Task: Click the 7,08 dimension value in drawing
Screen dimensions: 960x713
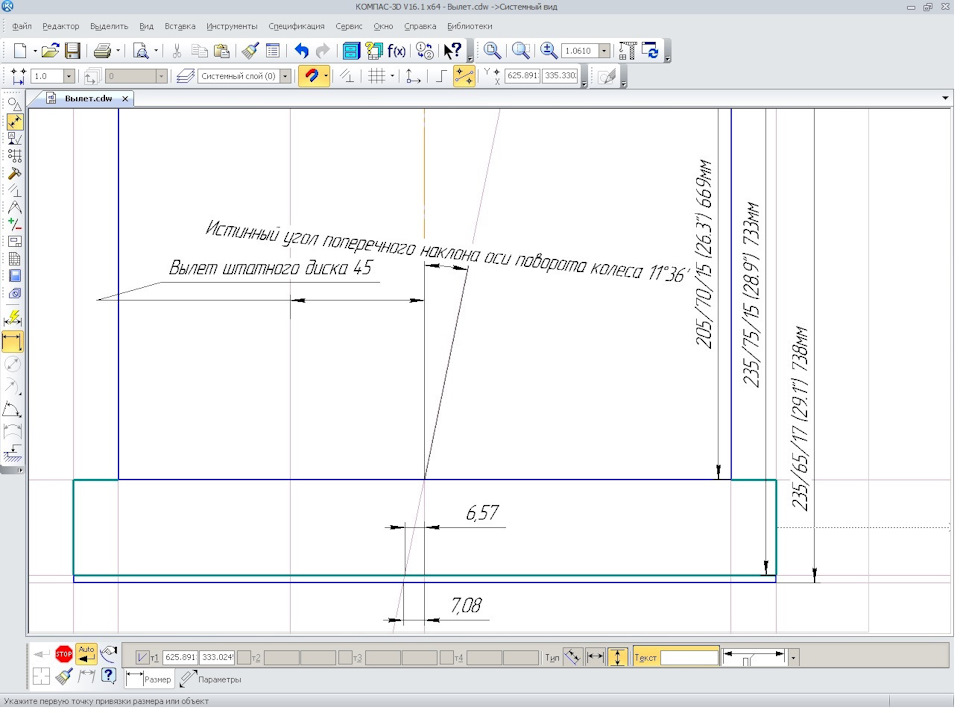Action: 466,606
